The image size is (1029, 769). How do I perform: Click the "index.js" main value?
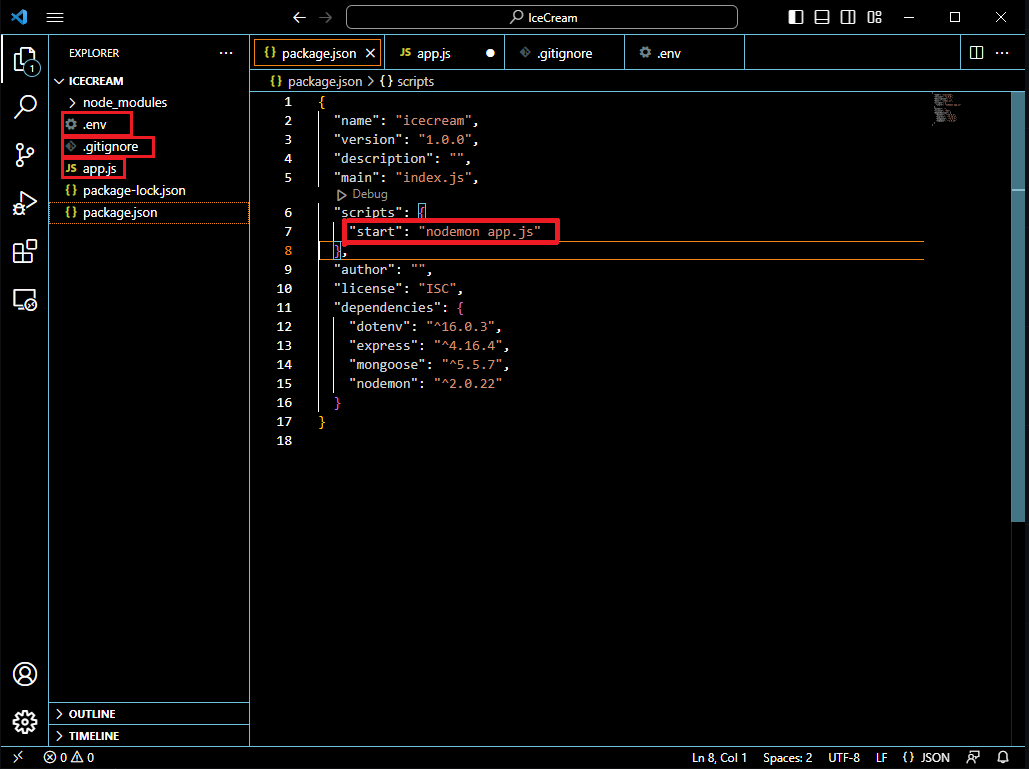(x=434, y=178)
